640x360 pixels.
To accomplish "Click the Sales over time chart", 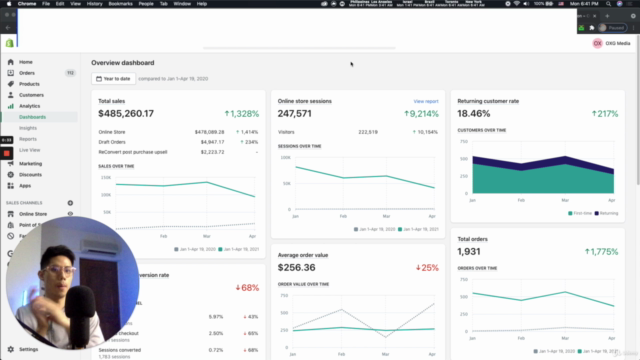I will (x=178, y=206).
